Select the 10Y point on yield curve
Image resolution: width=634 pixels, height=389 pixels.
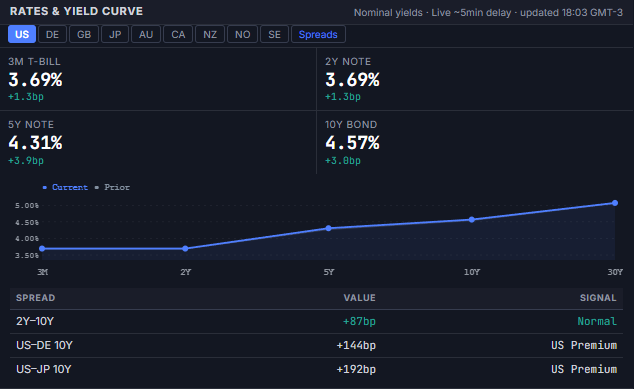[471, 220]
